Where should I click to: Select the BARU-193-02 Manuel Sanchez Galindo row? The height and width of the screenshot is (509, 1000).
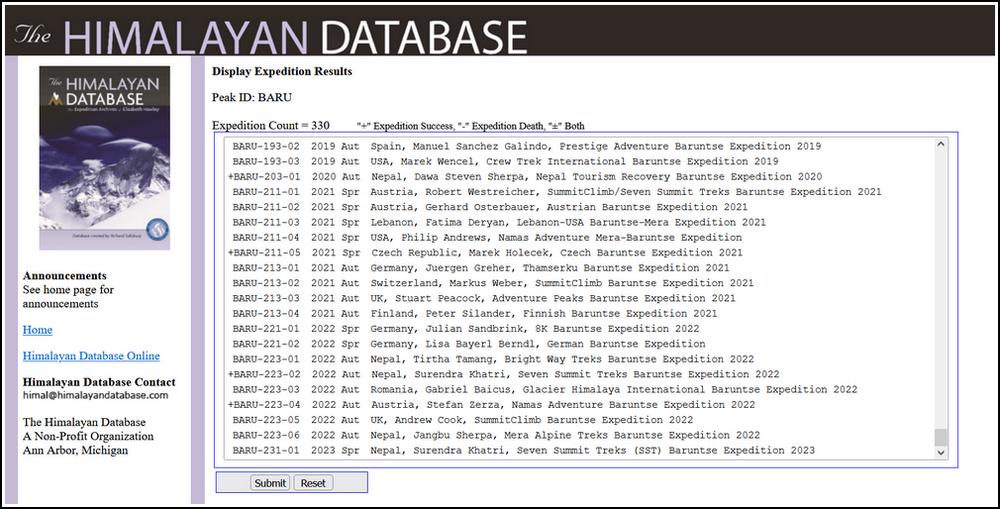[579, 146]
